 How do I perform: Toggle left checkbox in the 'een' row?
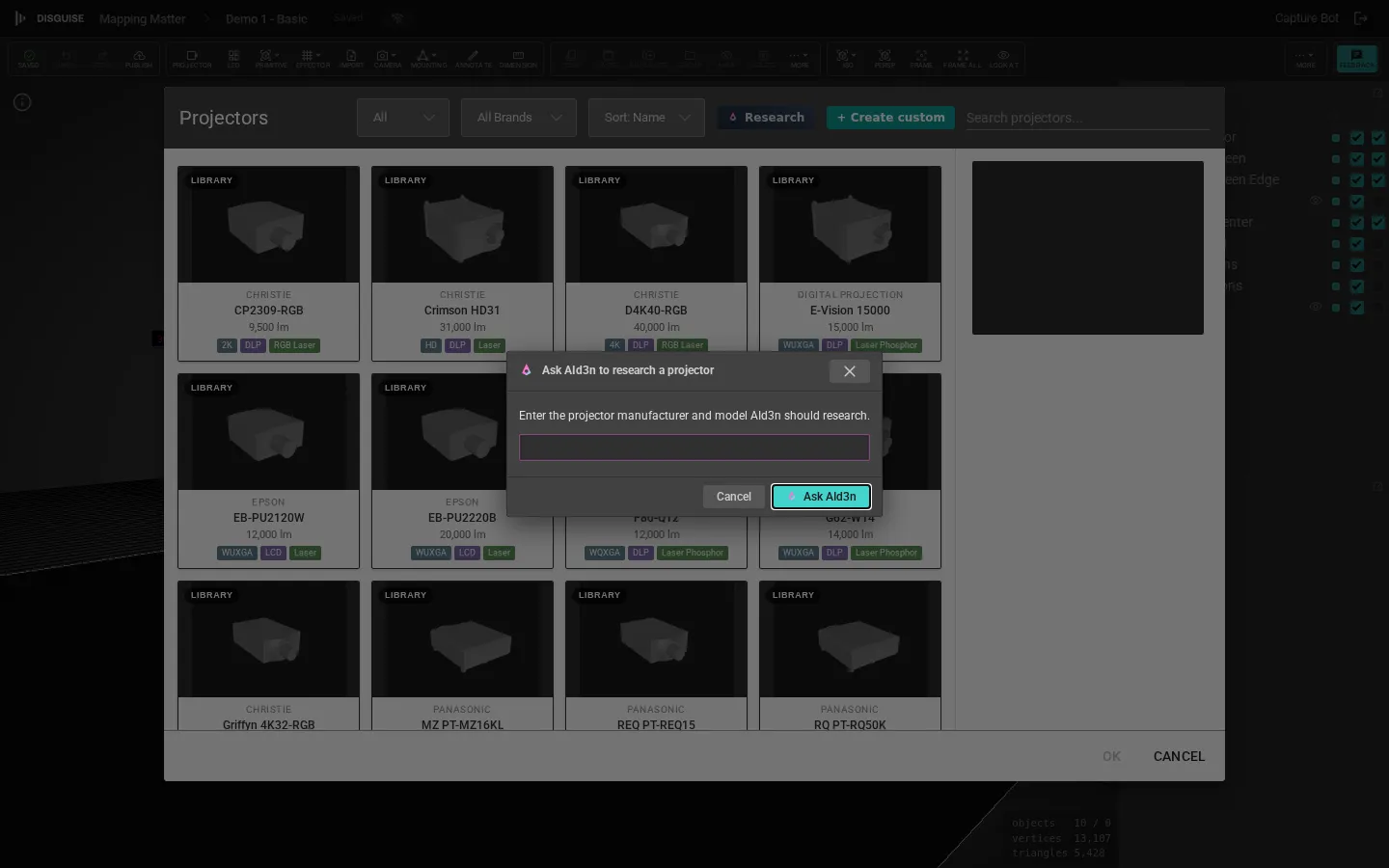pyautogui.click(x=1357, y=159)
